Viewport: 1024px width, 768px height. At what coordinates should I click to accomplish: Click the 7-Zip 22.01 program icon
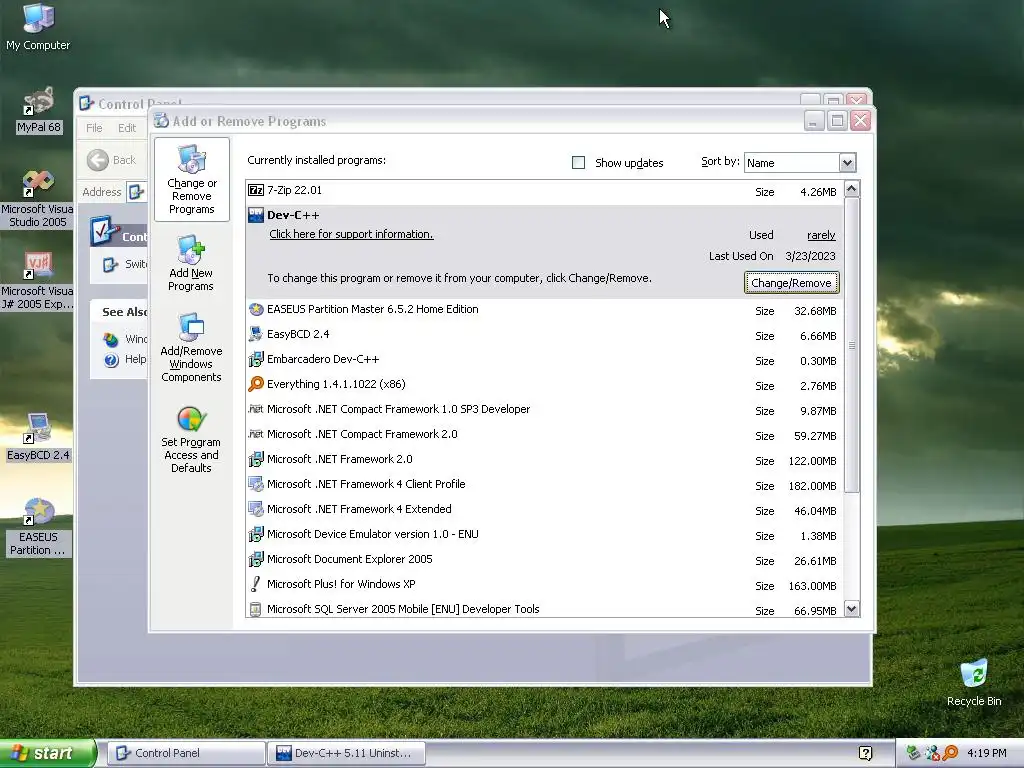pos(256,190)
